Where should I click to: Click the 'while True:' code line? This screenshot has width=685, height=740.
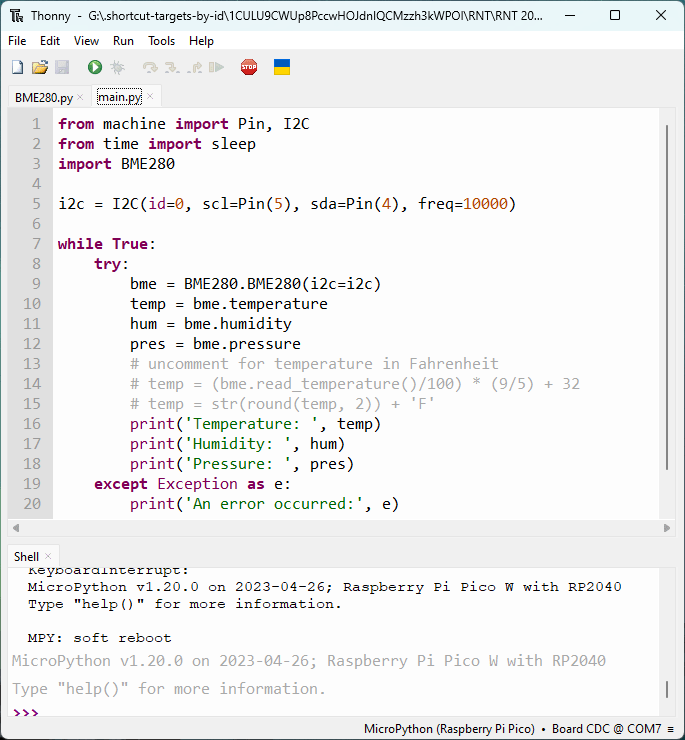pos(107,244)
